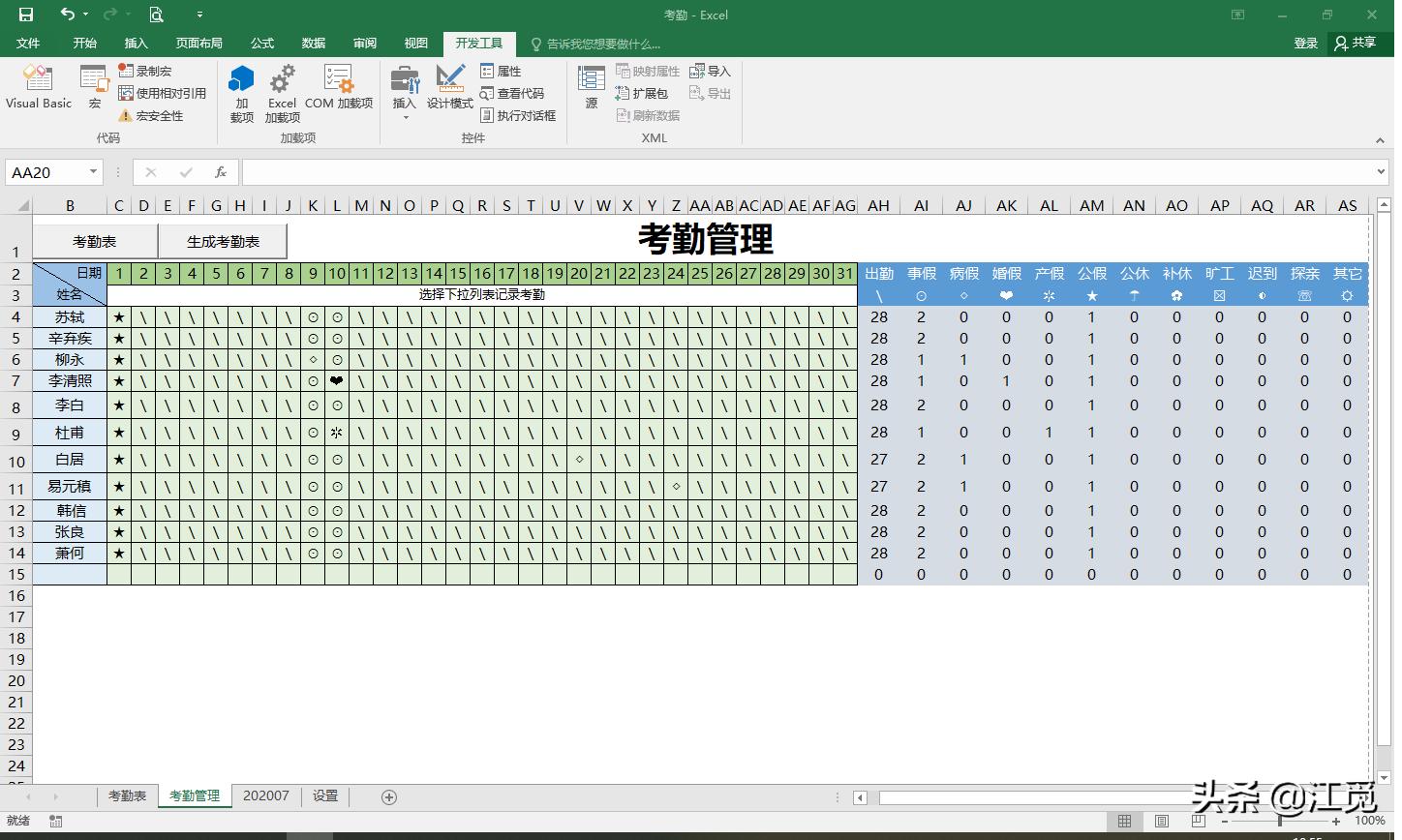
Task: Switch to the 202007 sheet tab
Action: pos(266,795)
